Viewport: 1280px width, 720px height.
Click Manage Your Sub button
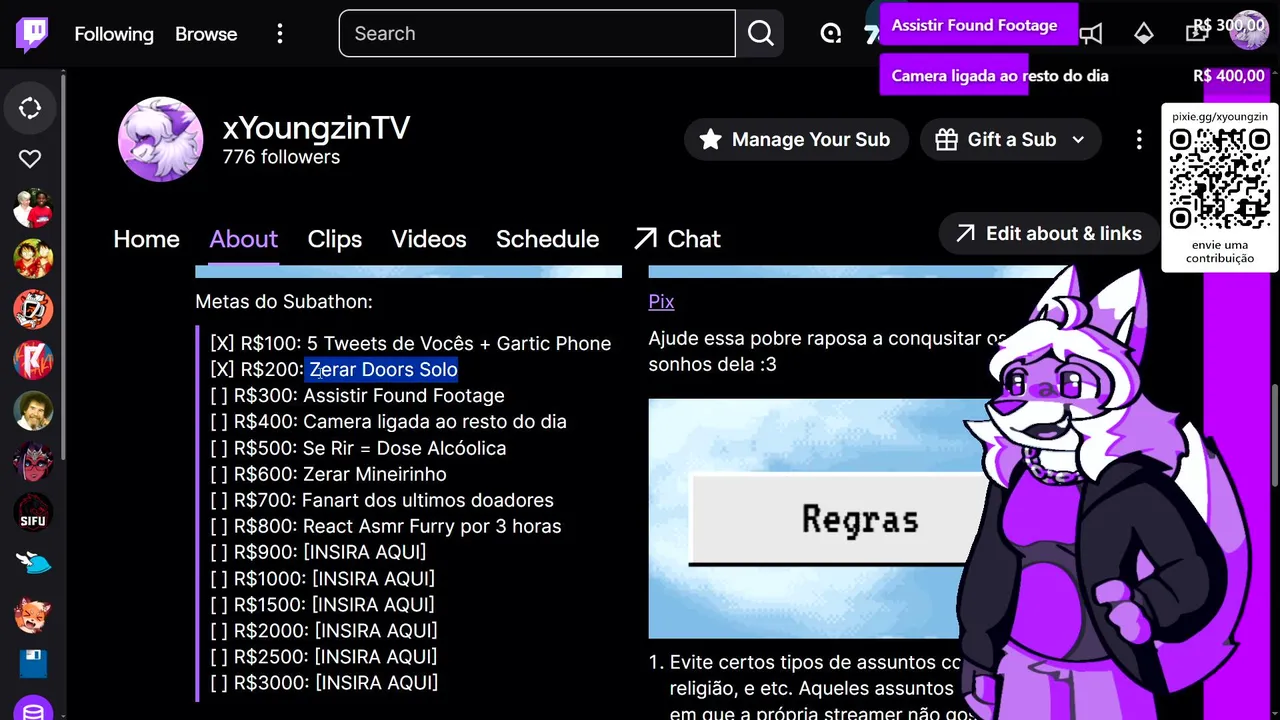795,139
